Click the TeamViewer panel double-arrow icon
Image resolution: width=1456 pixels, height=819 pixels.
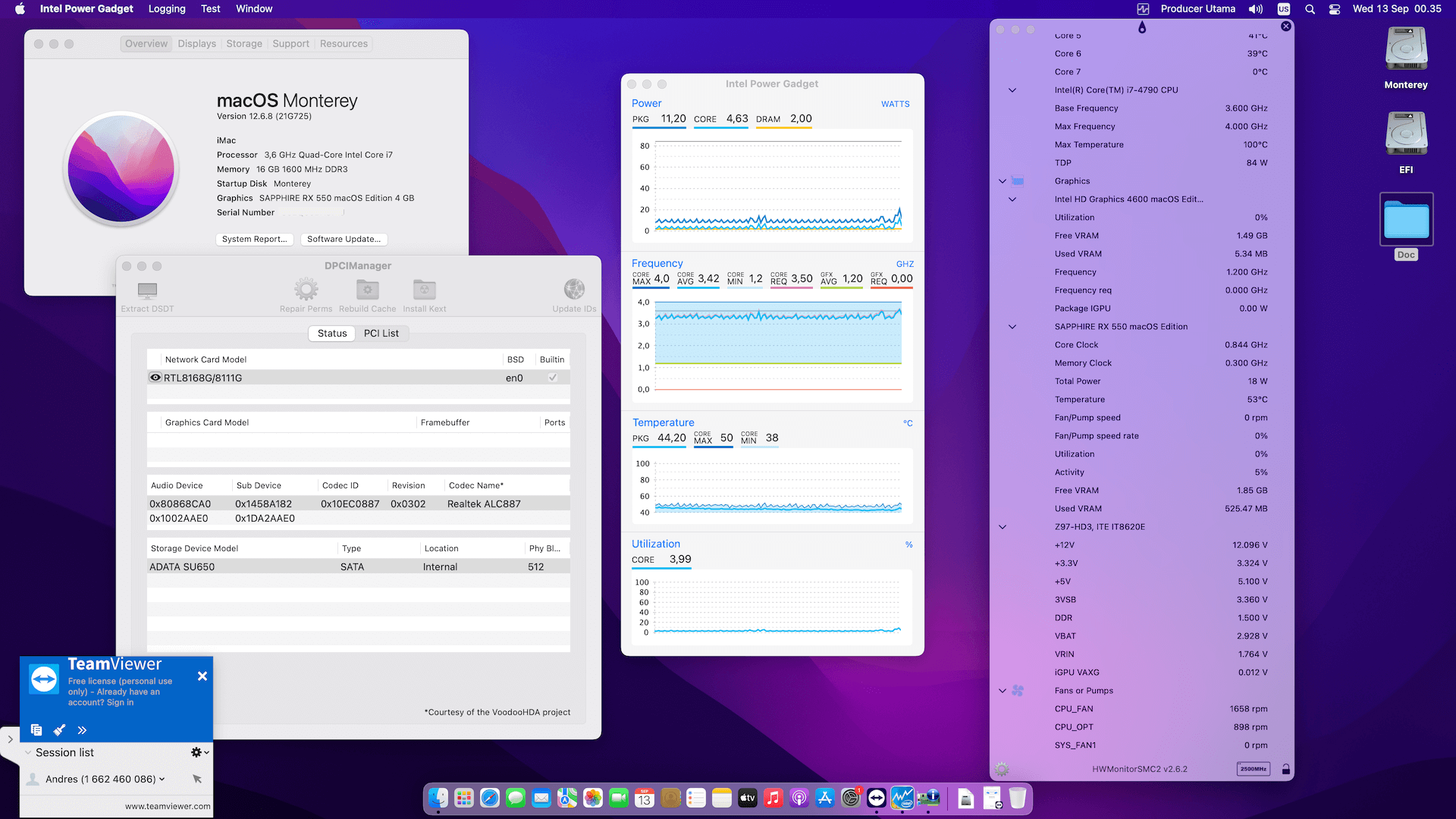coord(82,730)
